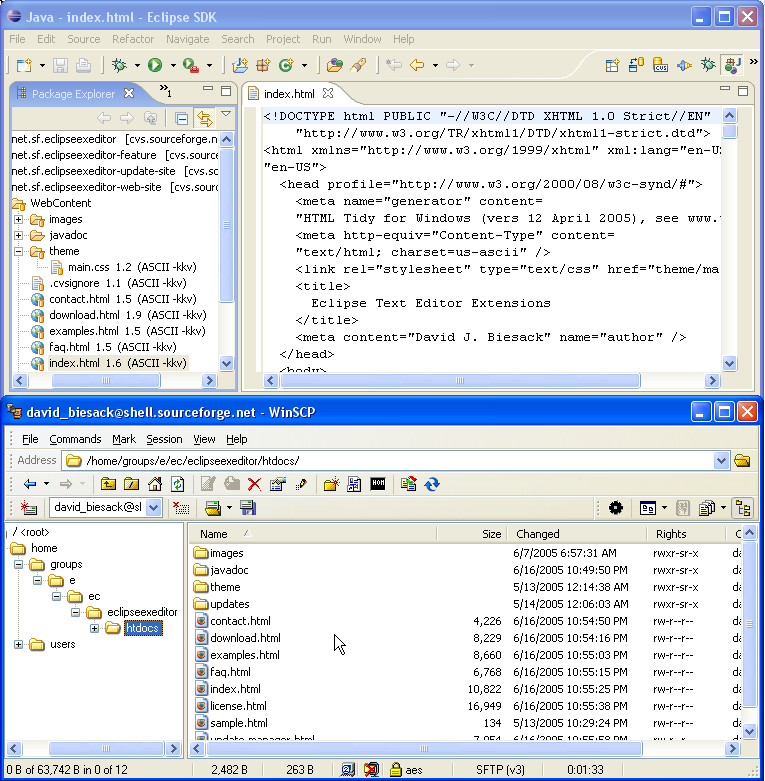The image size is (765, 781).
Task: Switch to the index.html editor tab
Action: tap(289, 94)
